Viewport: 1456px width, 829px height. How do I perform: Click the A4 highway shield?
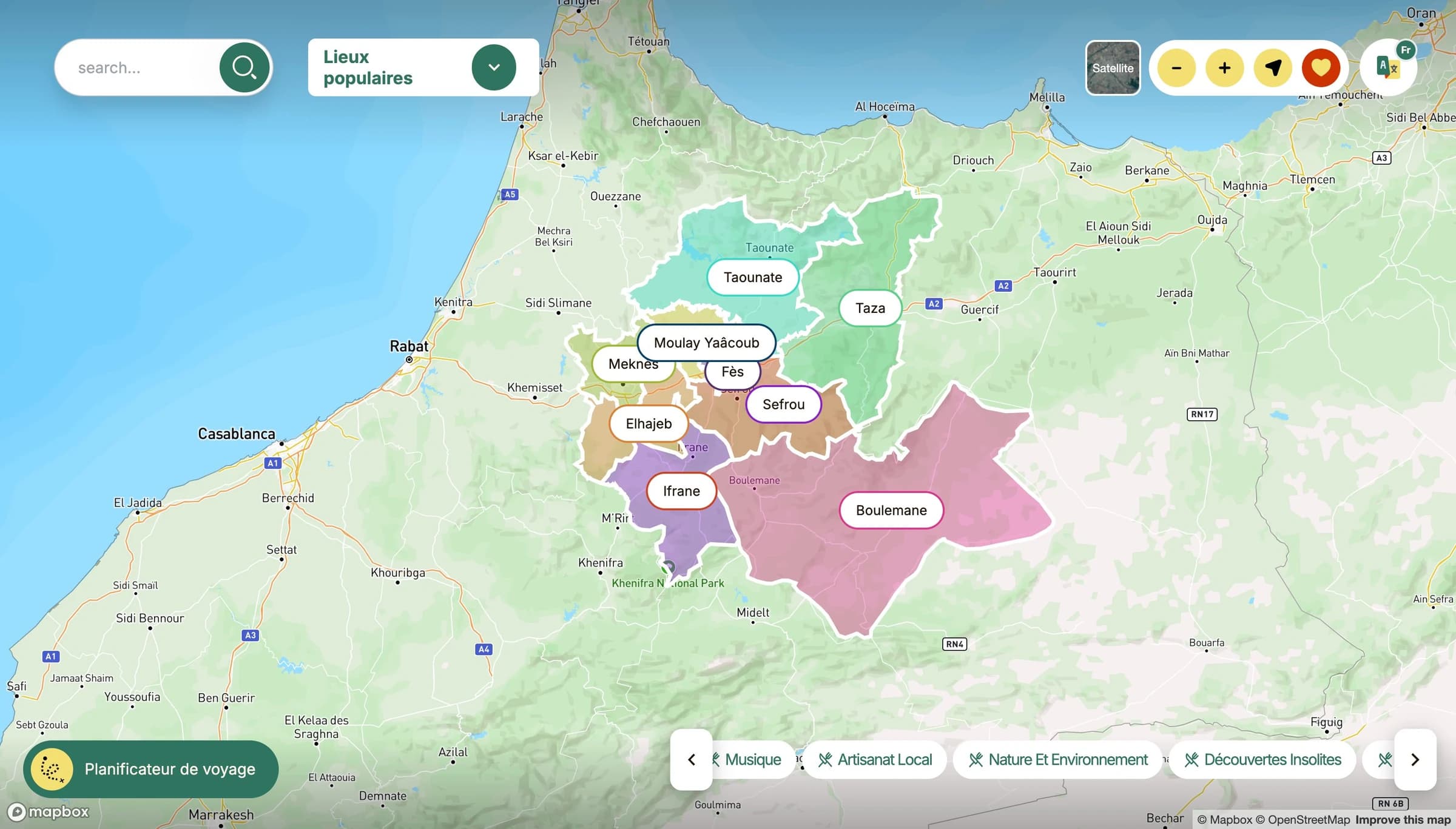[x=484, y=649]
